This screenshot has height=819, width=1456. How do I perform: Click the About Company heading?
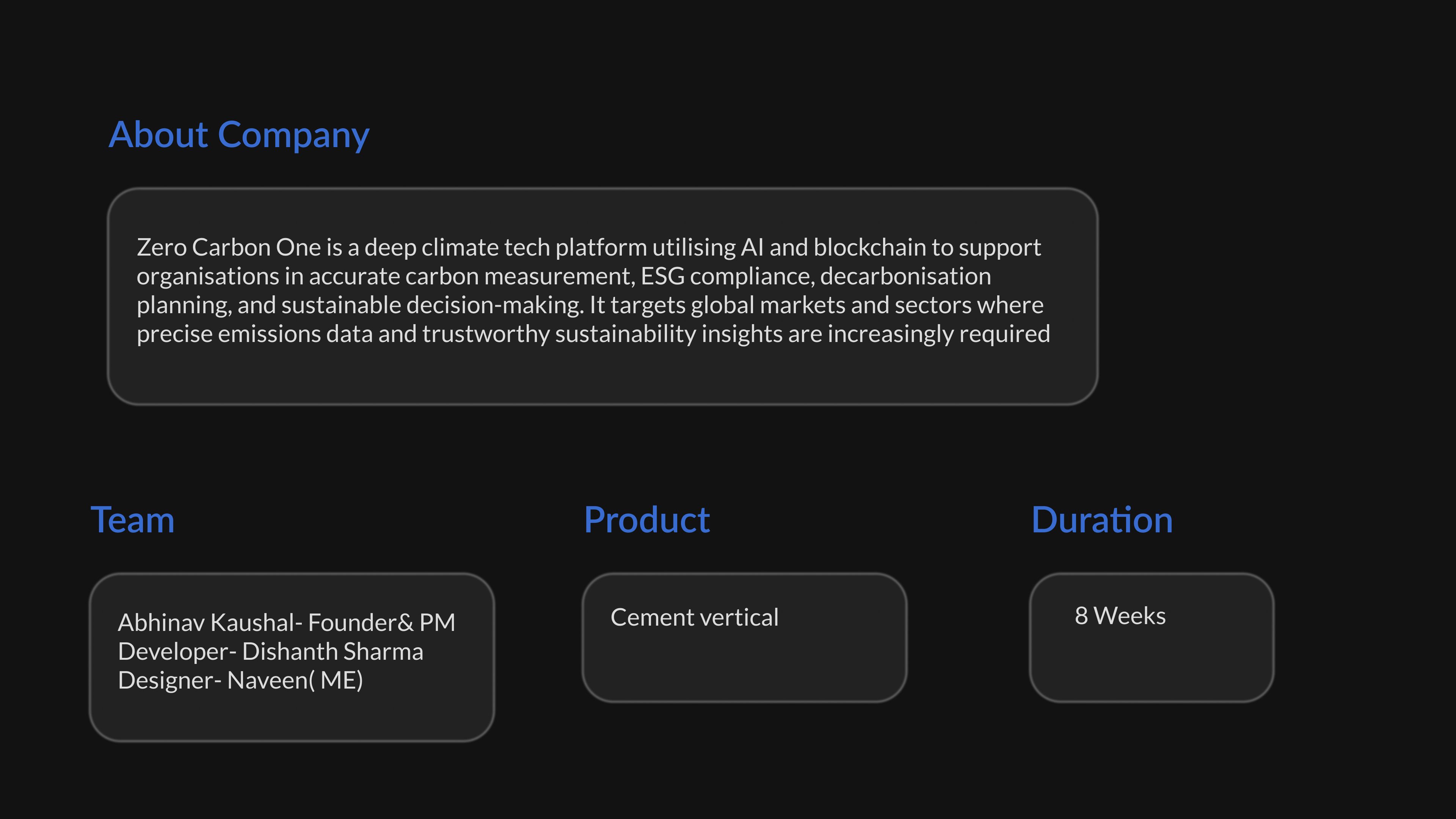[x=238, y=135]
